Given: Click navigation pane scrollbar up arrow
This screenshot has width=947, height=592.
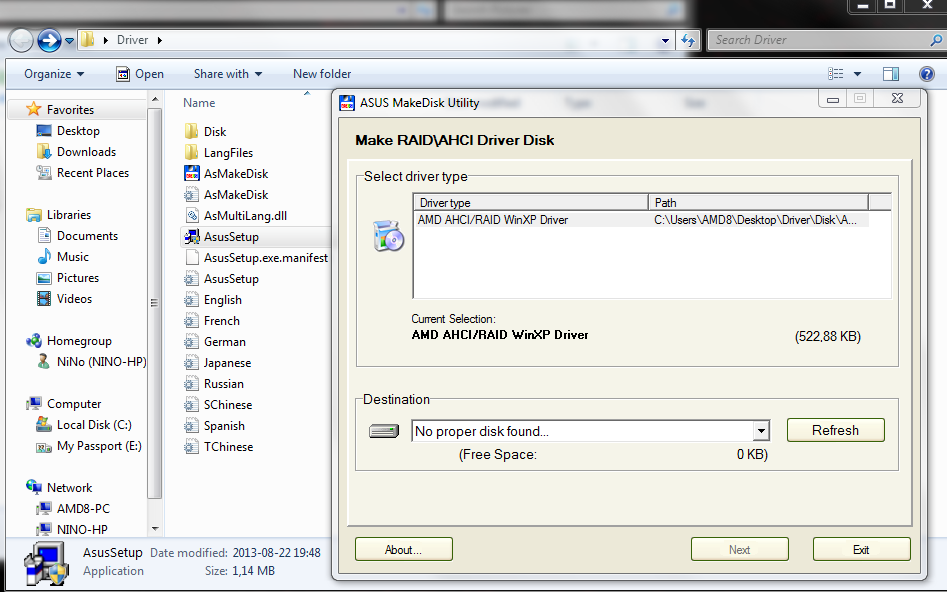Looking at the screenshot, I should [x=155, y=98].
